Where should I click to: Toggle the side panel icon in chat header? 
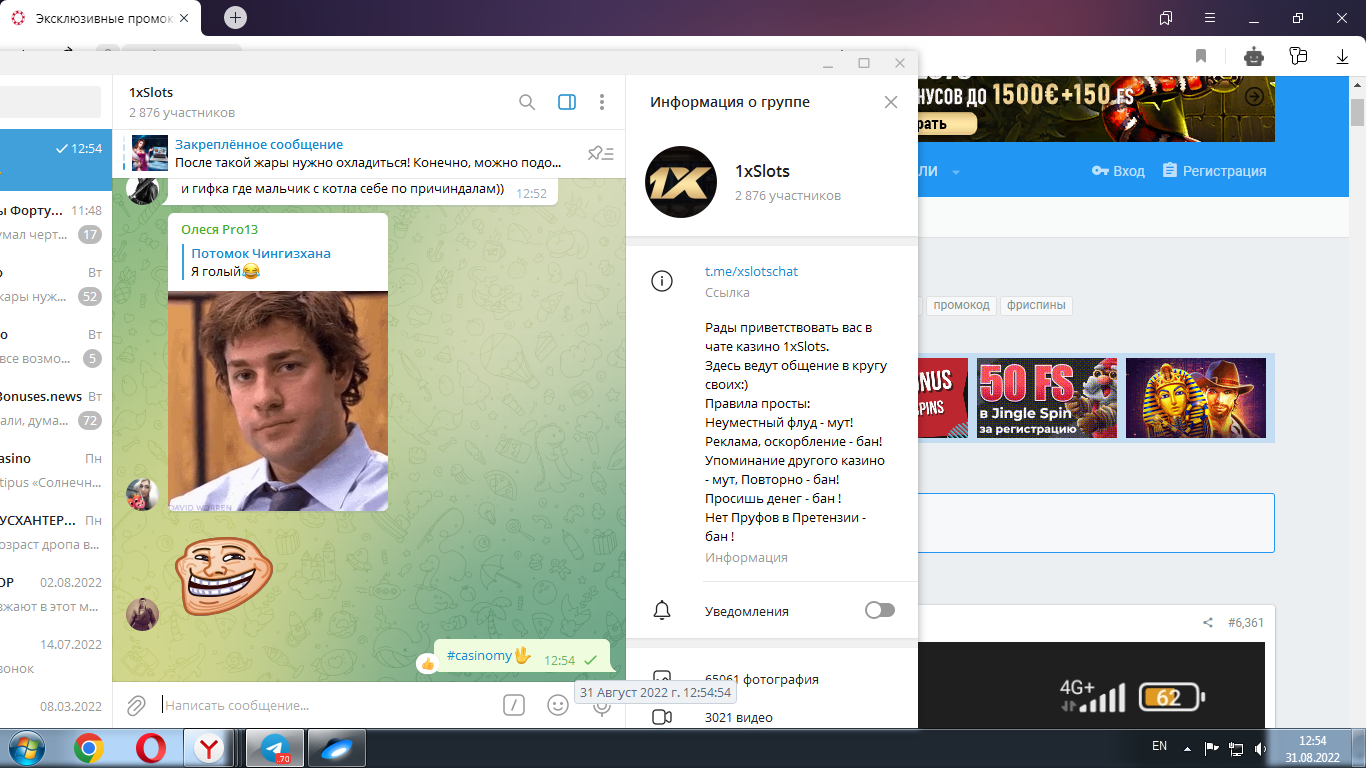point(567,102)
